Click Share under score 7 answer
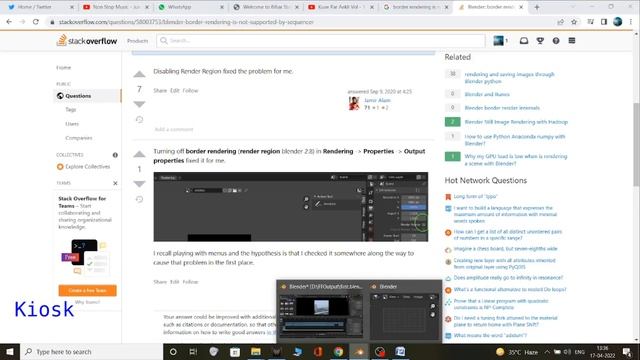The width and height of the screenshot is (640, 360). 160,91
